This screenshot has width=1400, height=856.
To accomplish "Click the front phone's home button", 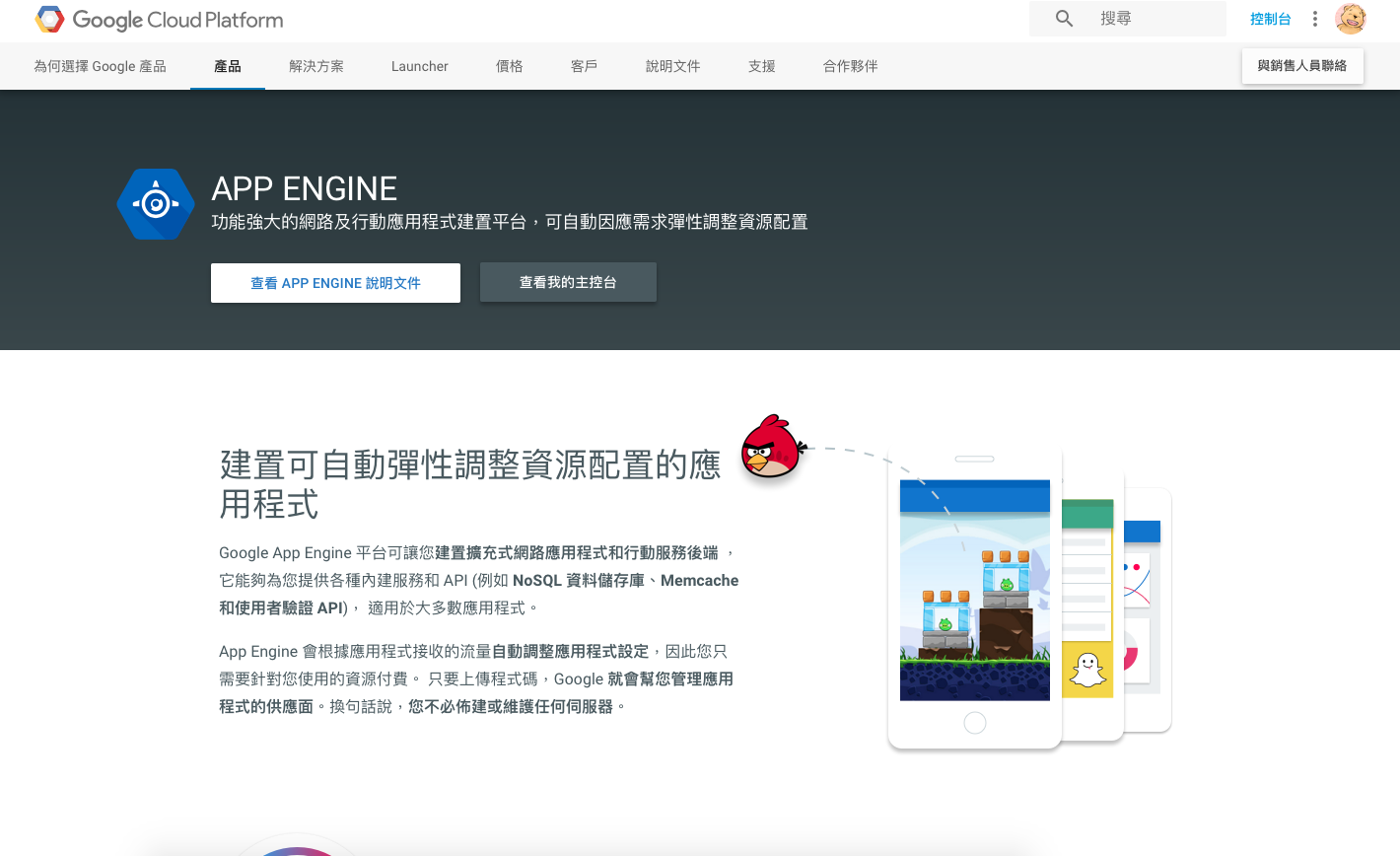I will tap(975, 723).
